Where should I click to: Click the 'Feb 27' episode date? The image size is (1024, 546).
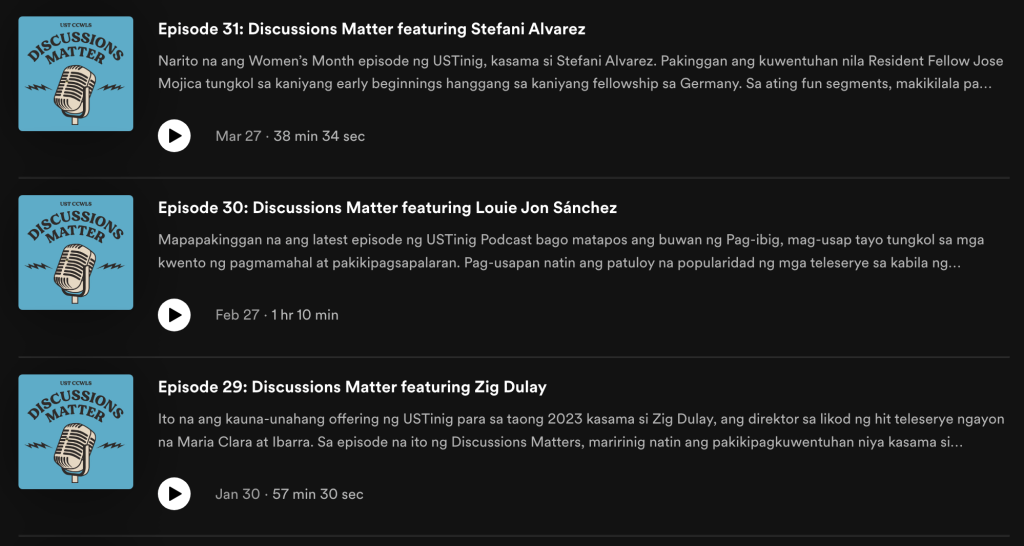coord(237,315)
